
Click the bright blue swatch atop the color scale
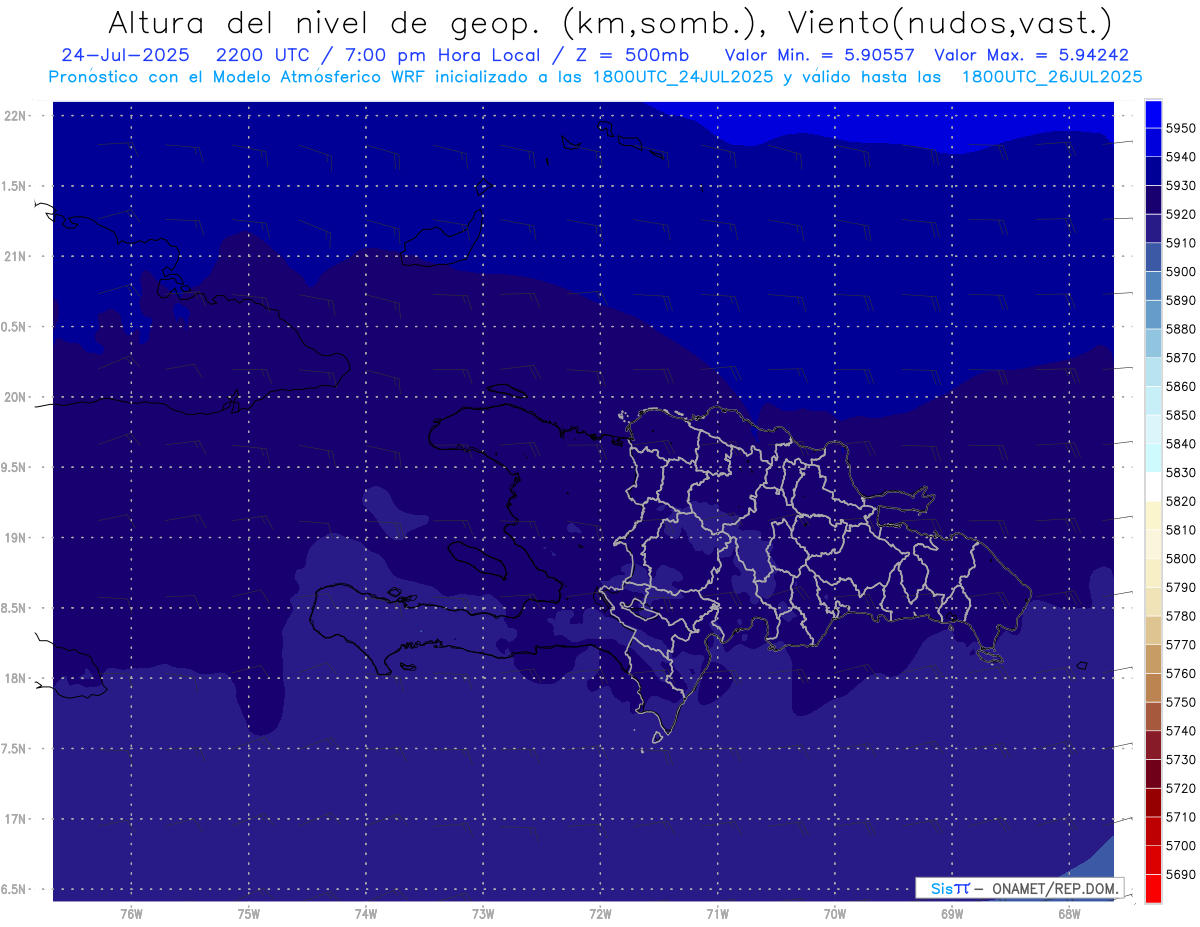(x=1153, y=113)
